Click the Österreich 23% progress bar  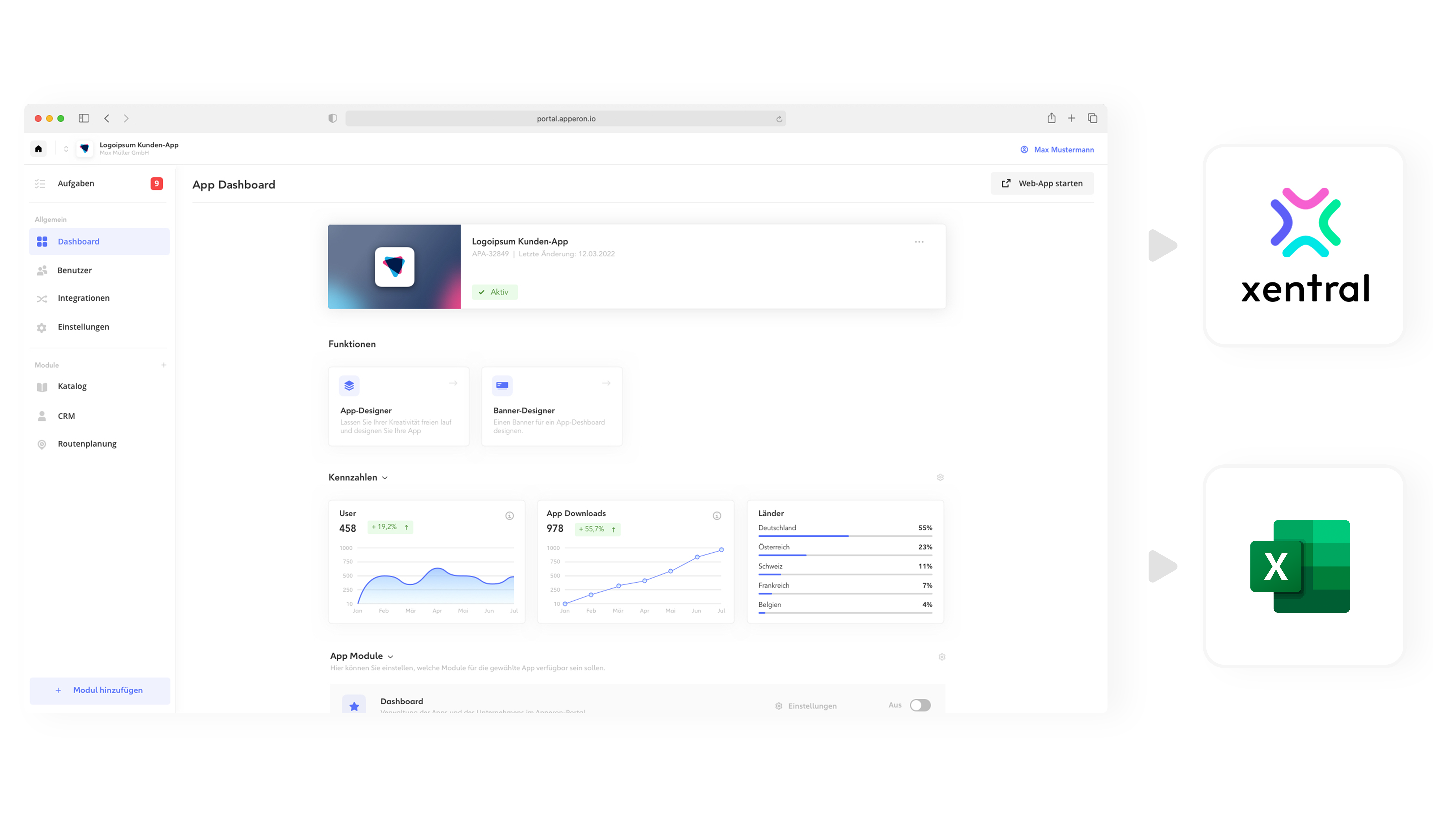point(845,555)
